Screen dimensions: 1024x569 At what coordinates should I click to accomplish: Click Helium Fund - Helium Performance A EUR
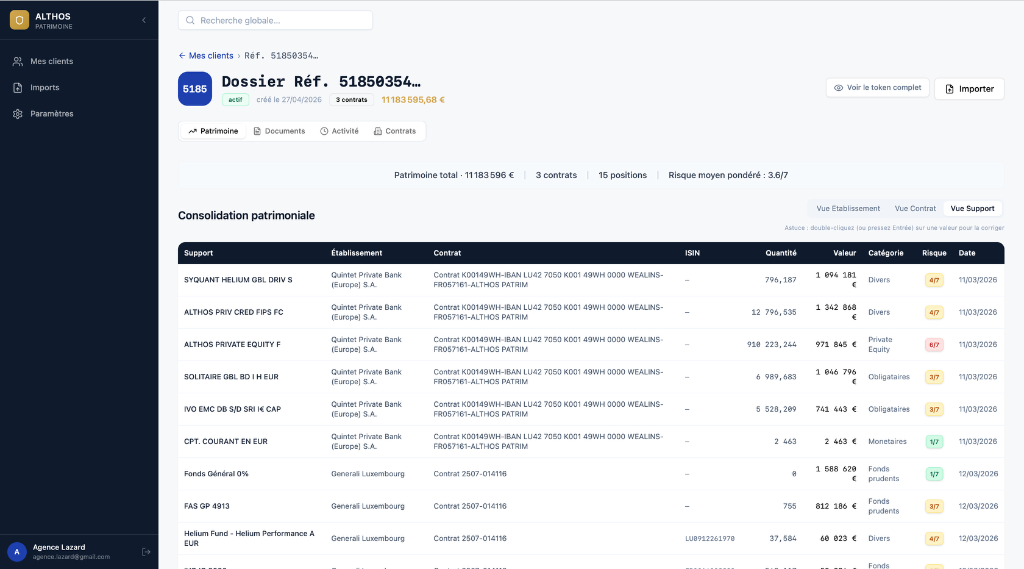(249, 538)
